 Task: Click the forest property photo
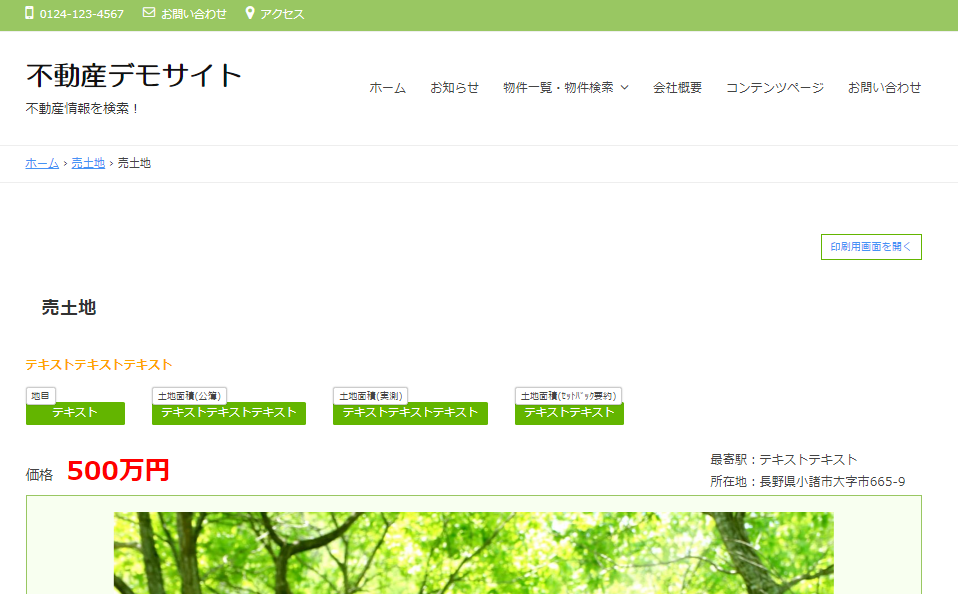473,553
